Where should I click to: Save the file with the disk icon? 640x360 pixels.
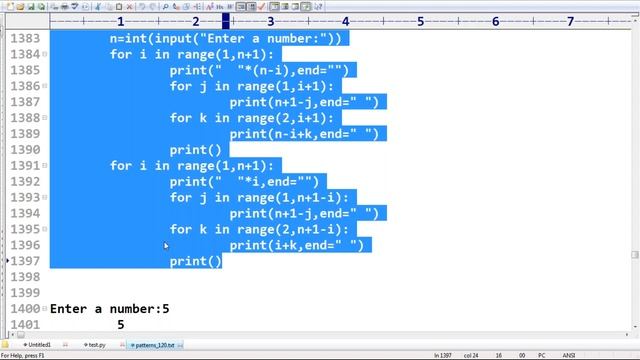[x=31, y=7]
